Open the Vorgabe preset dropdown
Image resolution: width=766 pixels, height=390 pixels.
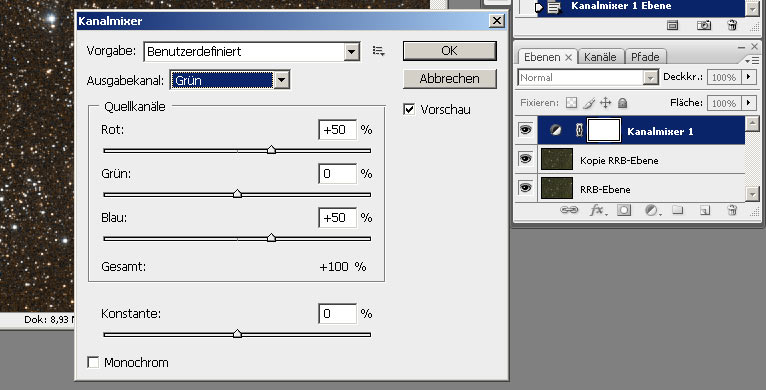351,51
